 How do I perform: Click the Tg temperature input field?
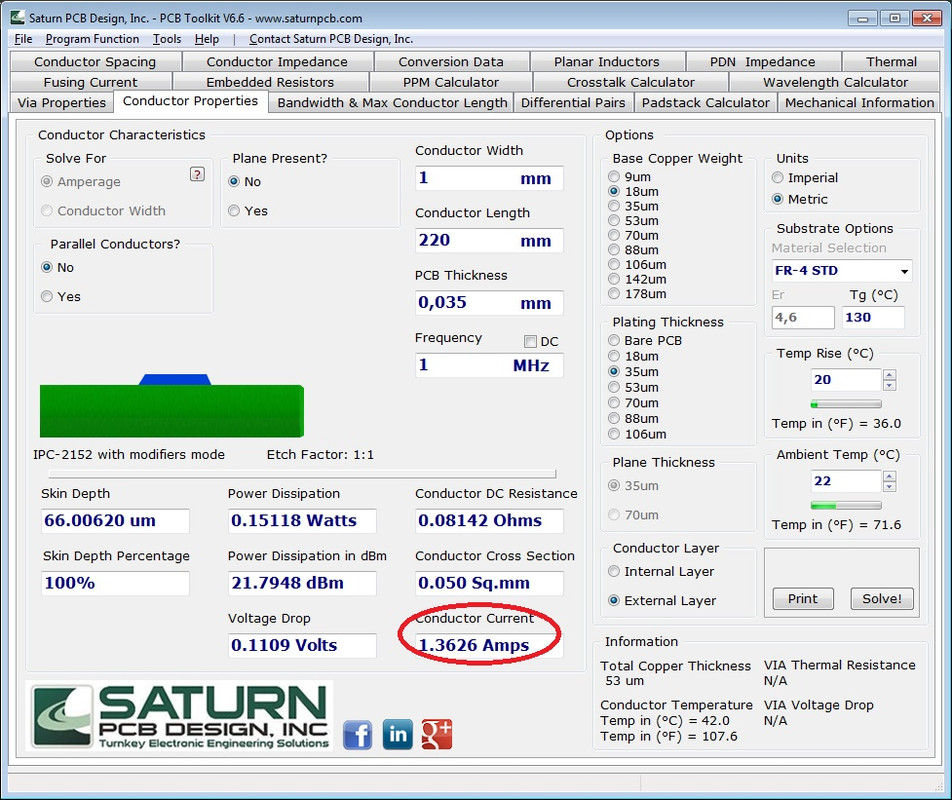[873, 317]
